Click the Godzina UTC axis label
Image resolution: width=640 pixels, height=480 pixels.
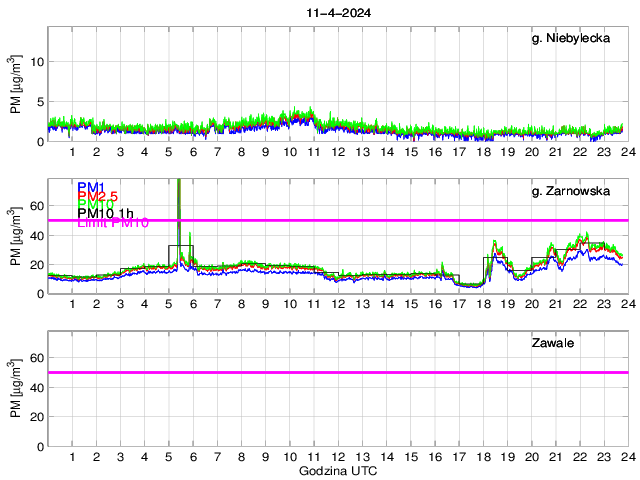click(338, 470)
